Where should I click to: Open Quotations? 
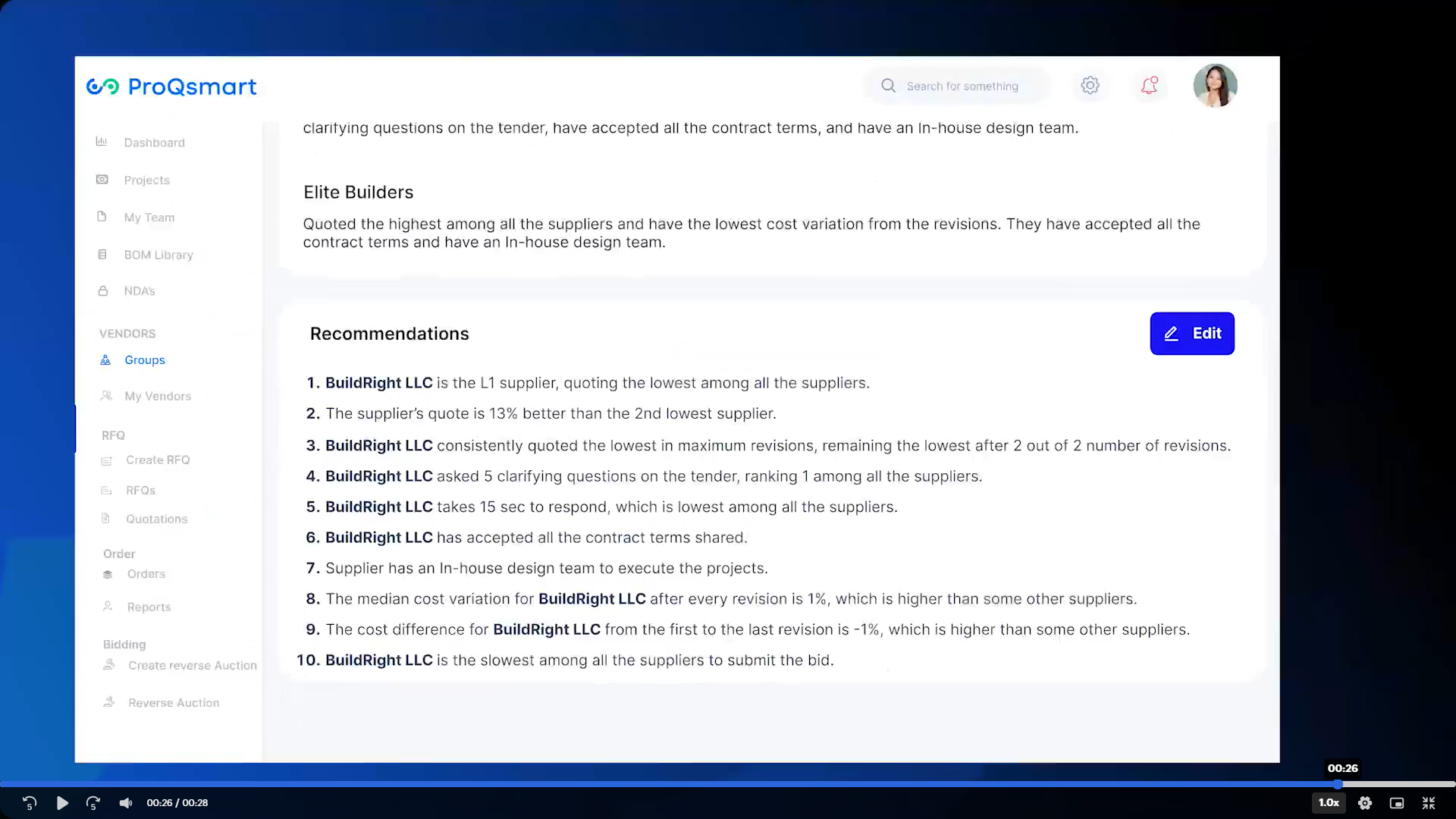[156, 519]
